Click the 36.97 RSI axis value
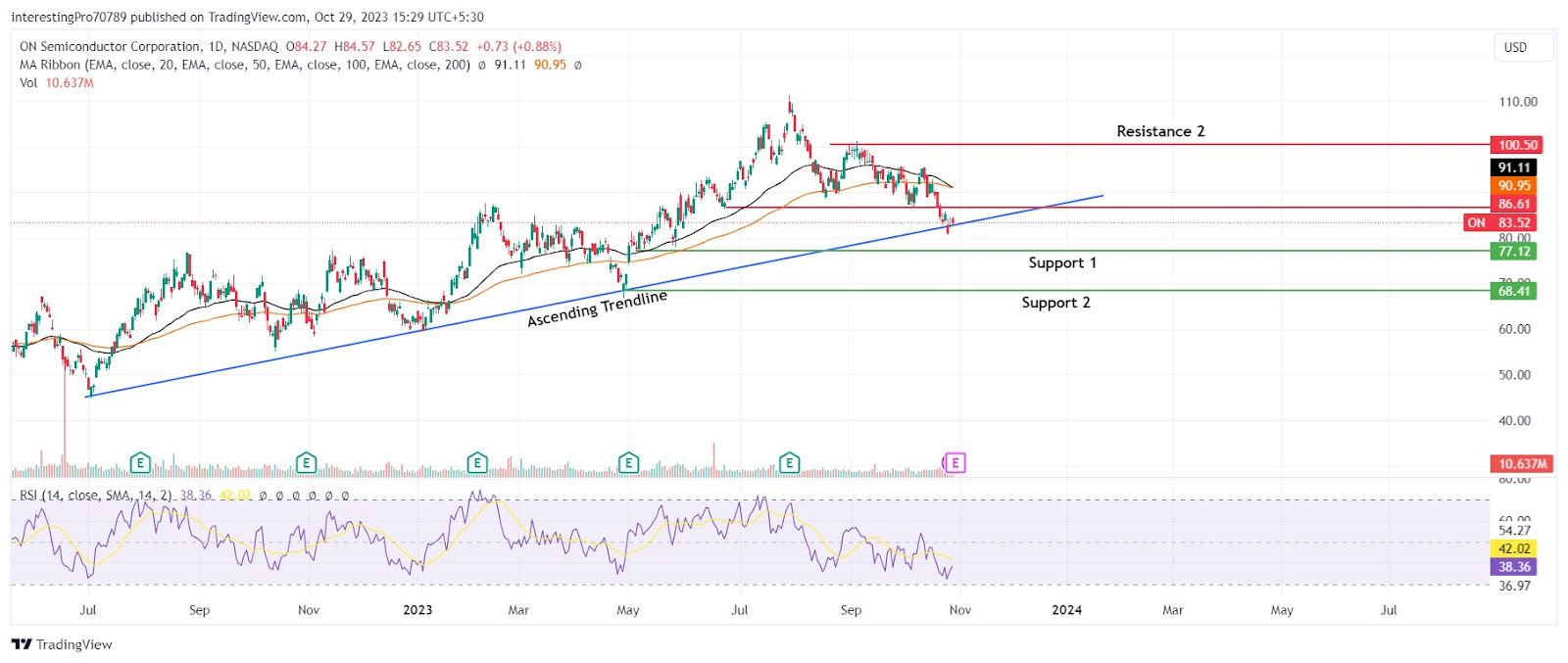 pyautogui.click(x=1514, y=586)
